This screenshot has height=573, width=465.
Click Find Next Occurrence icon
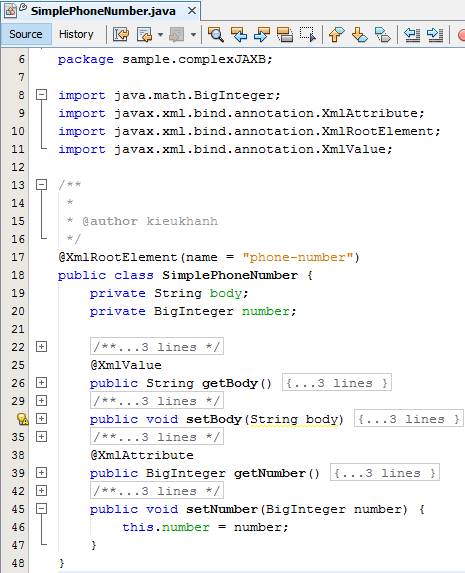point(262,35)
